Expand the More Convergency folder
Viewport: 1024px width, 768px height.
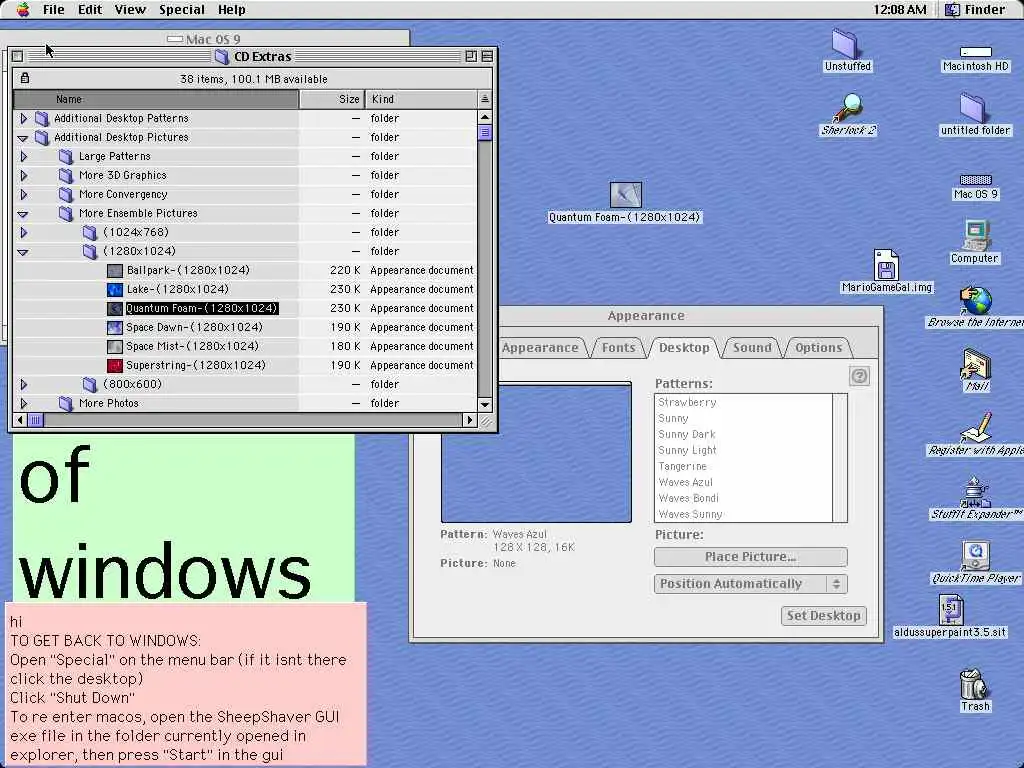pyautogui.click(x=24, y=194)
